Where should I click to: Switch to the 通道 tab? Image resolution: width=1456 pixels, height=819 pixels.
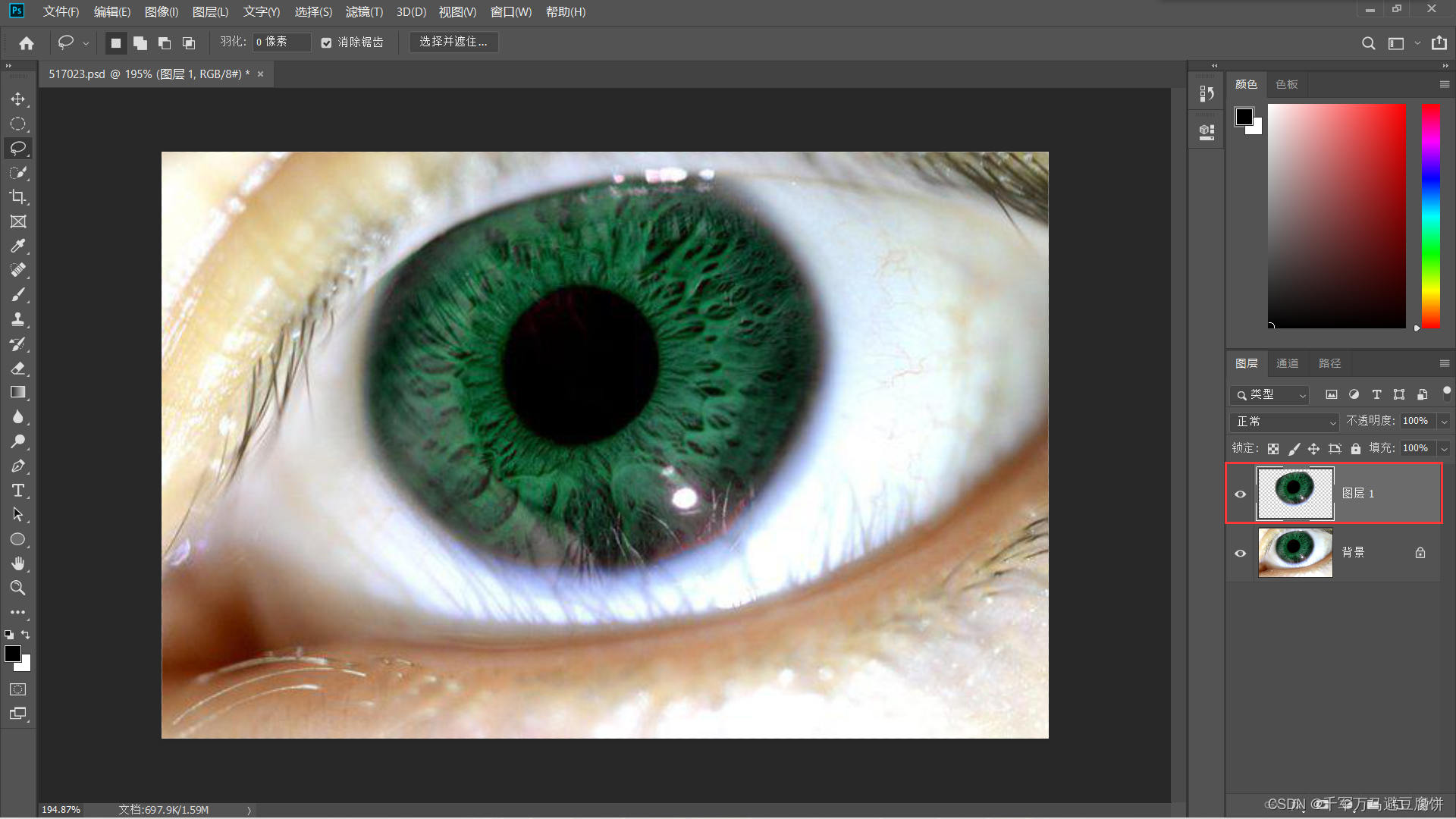pos(1287,363)
